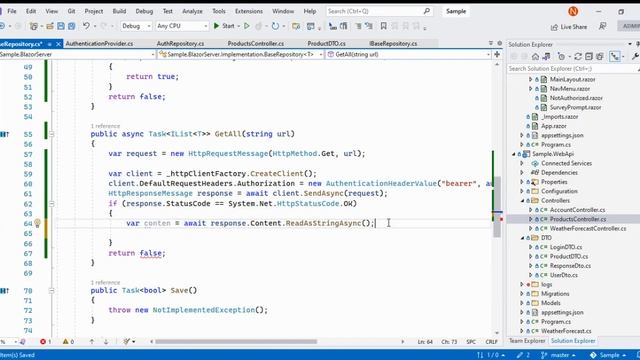The width and height of the screenshot is (640, 360).
Task: Click the pin icon on the BaseRepository.cs tab
Action: 49,44
